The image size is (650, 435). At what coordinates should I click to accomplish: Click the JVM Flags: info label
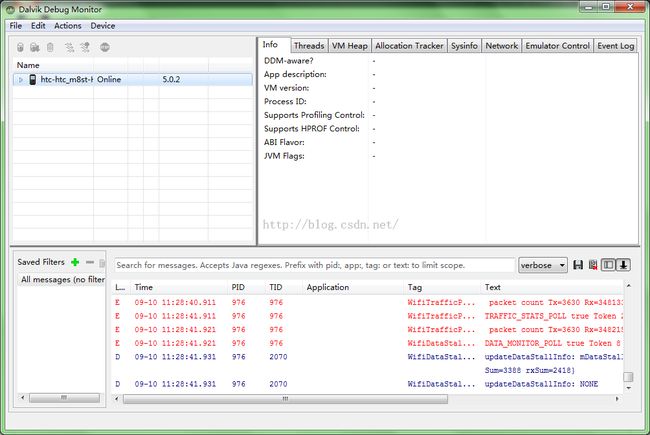tap(284, 156)
